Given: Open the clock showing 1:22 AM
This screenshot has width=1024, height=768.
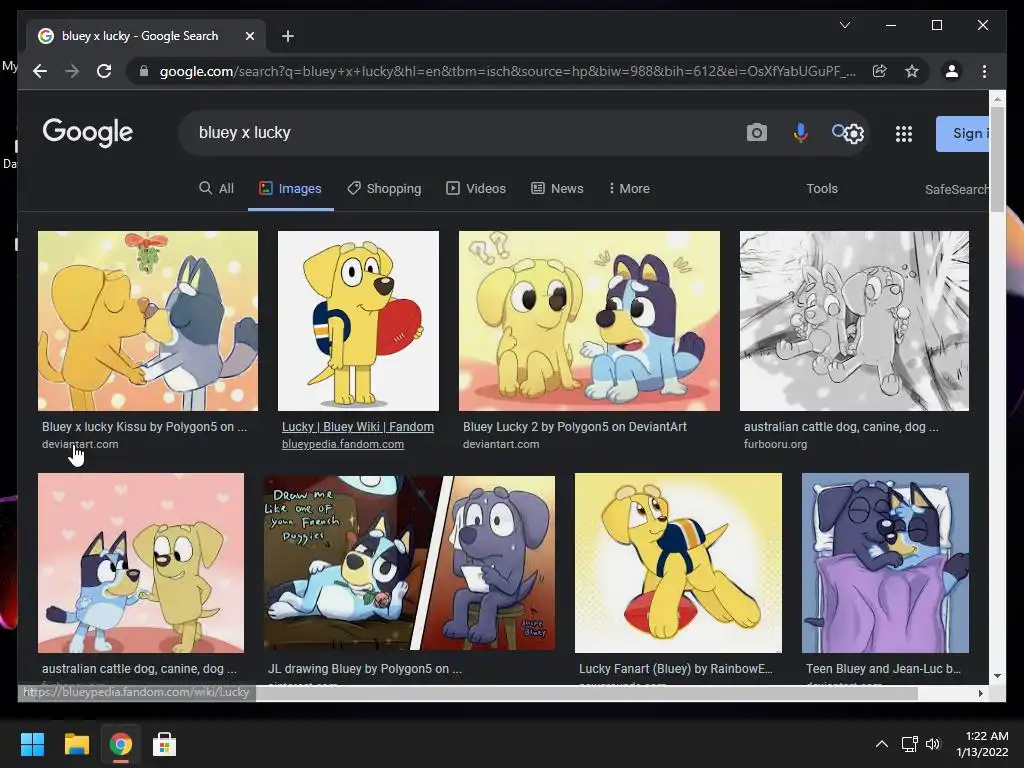Looking at the screenshot, I should tap(982, 744).
